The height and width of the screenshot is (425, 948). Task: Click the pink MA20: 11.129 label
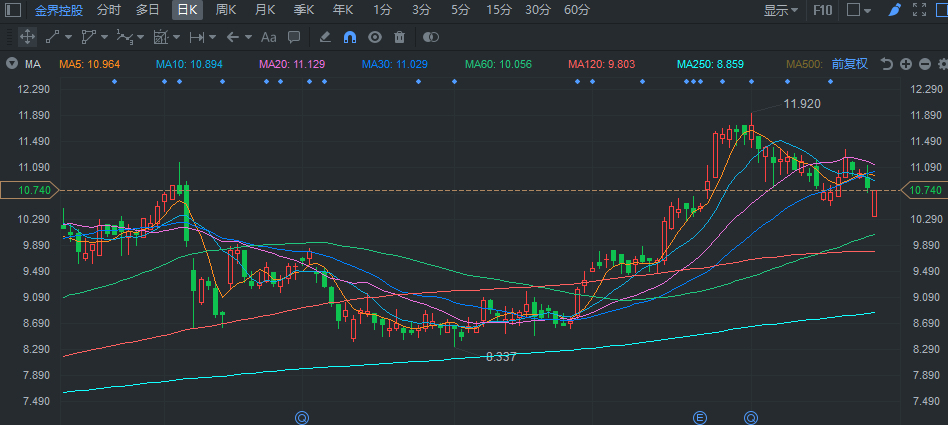coord(292,64)
